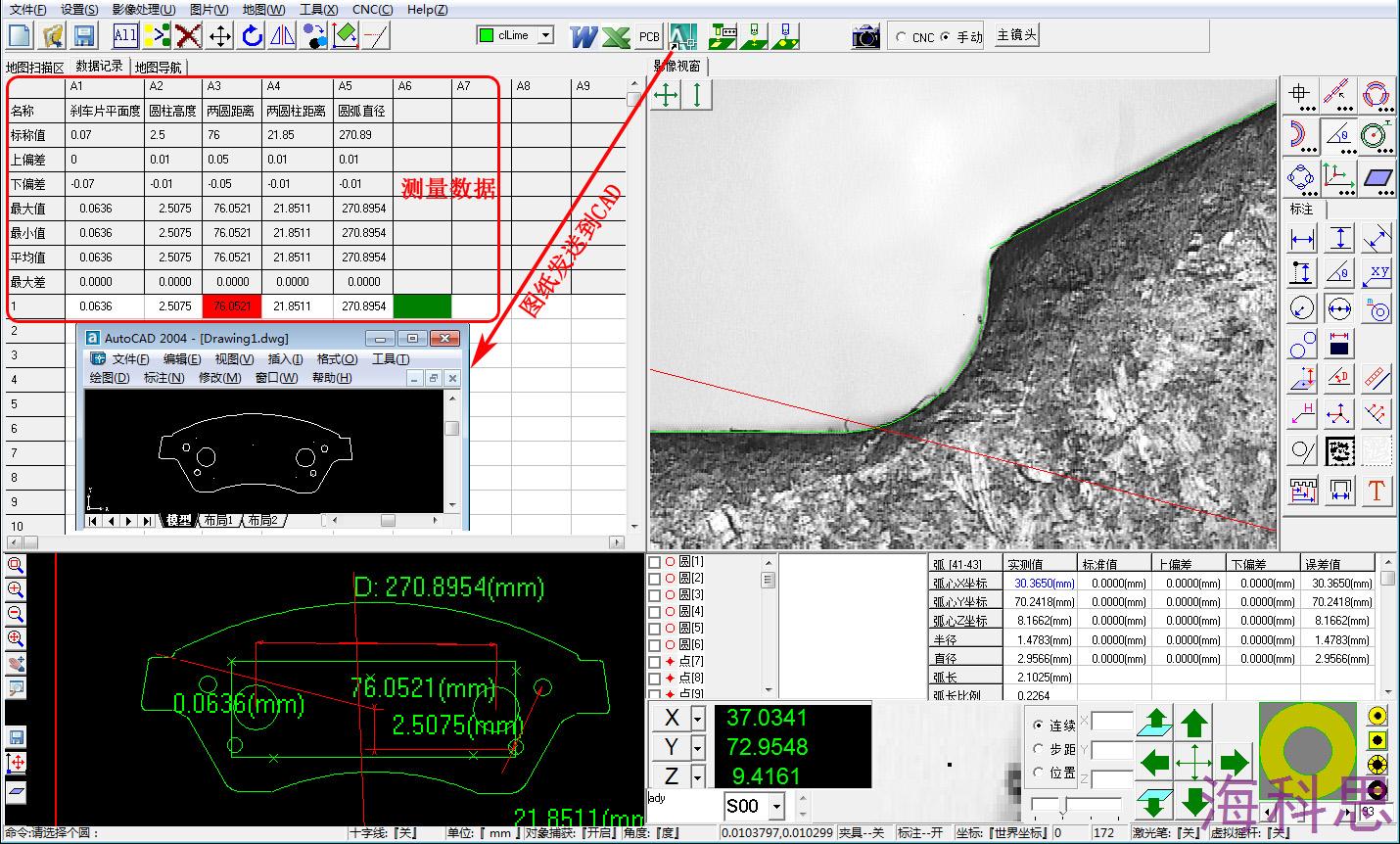Expand the S00 speed dropdown

click(x=777, y=806)
